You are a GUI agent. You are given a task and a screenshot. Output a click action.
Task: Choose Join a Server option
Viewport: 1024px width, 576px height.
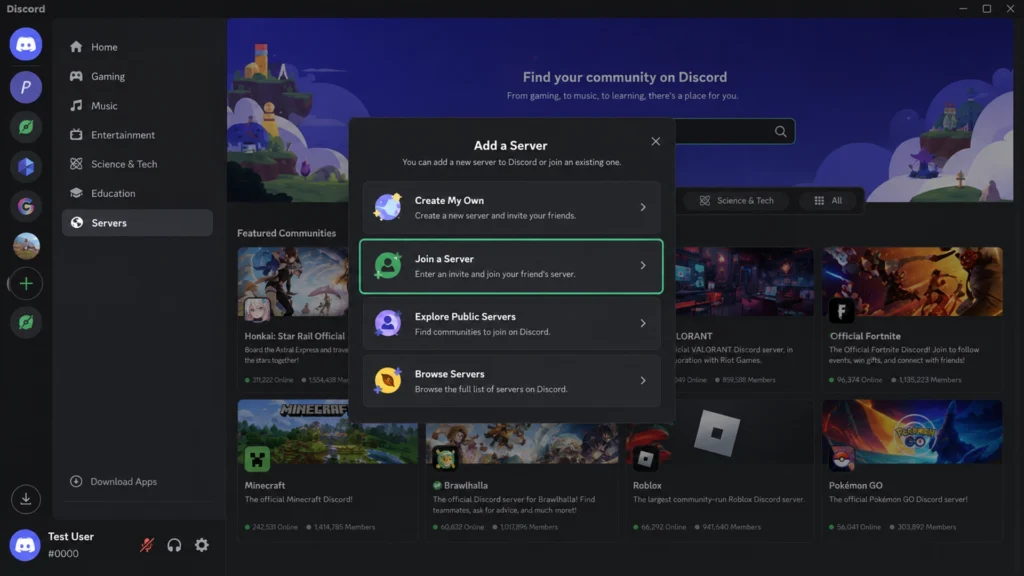(511, 266)
